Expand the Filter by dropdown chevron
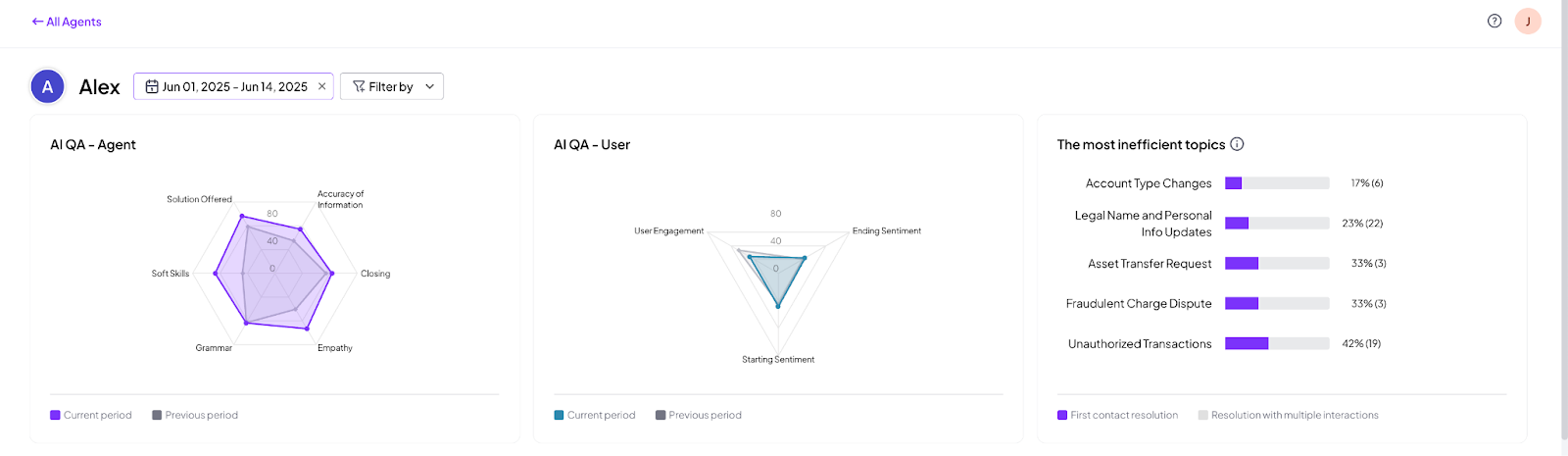Screen dimensions: 1568x456 pyautogui.click(x=429, y=86)
